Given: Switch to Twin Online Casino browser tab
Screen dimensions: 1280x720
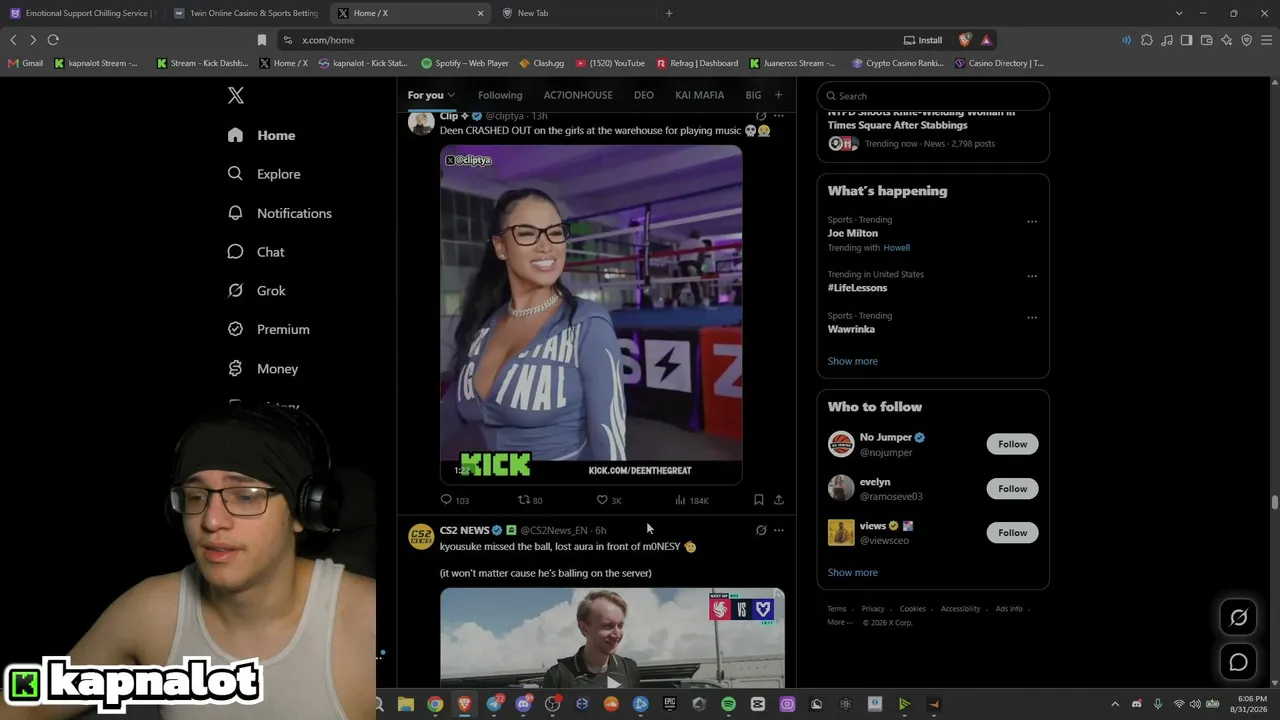Looking at the screenshot, I should click(245, 13).
